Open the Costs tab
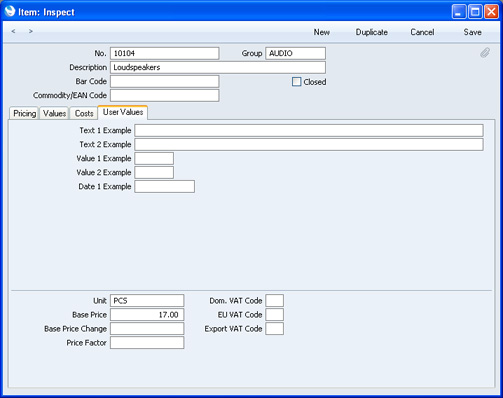Image resolution: width=503 pixels, height=398 pixels. (x=84, y=114)
